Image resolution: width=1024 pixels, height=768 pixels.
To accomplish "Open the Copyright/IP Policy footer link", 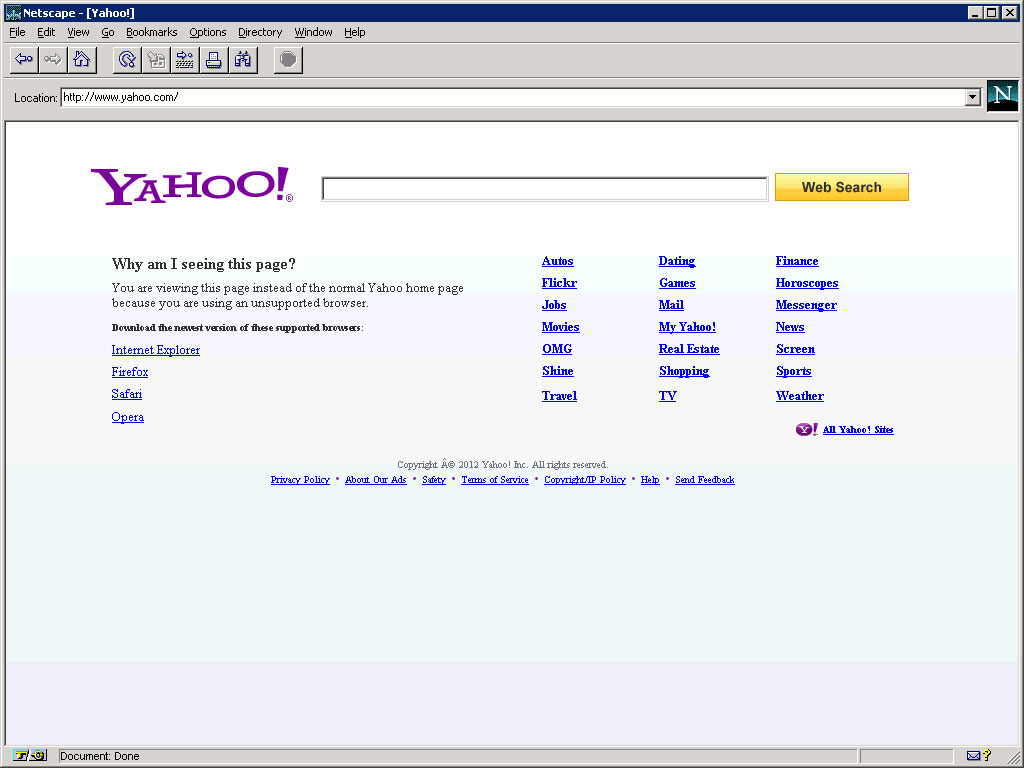I will pyautogui.click(x=585, y=480).
